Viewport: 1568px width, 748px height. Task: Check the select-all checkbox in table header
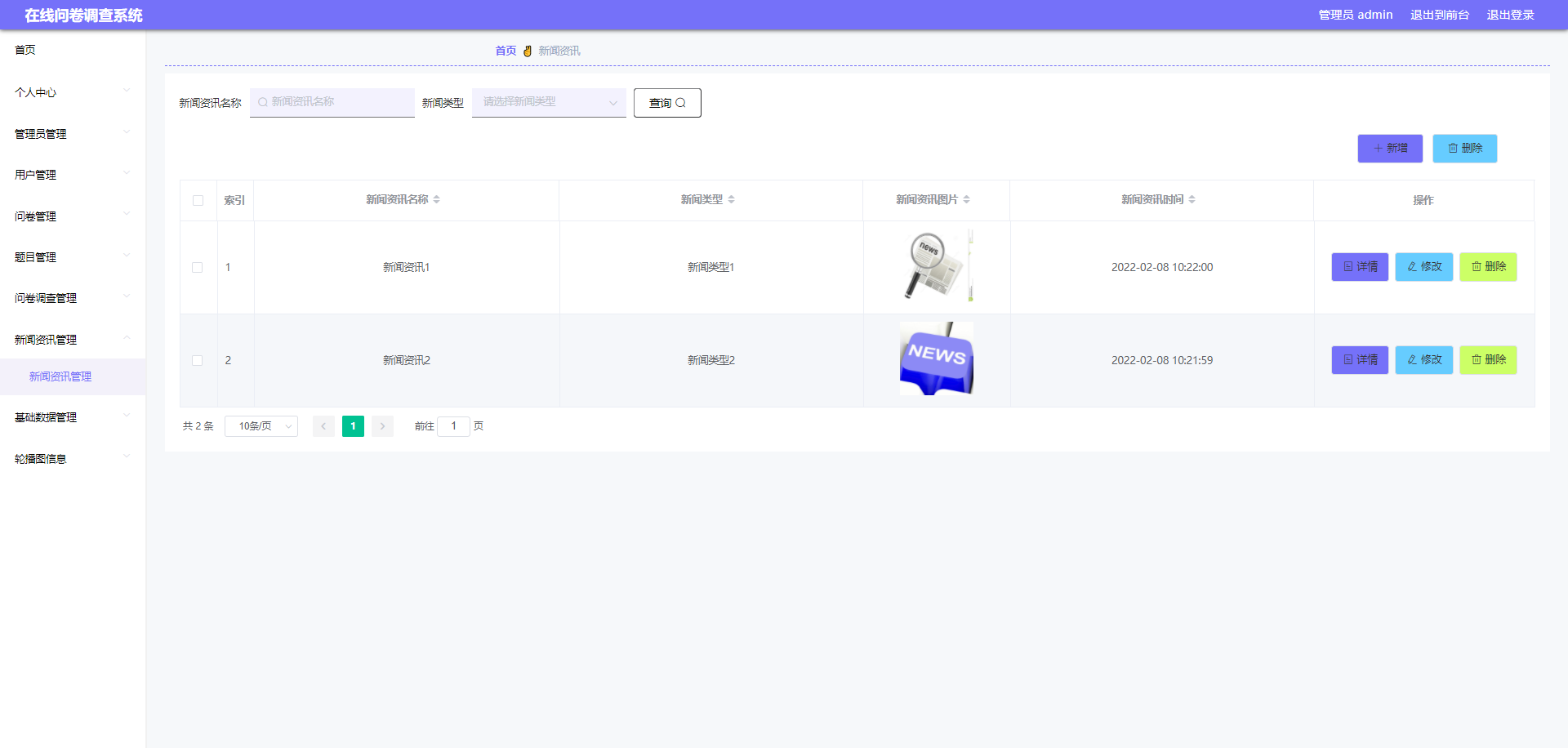click(198, 200)
